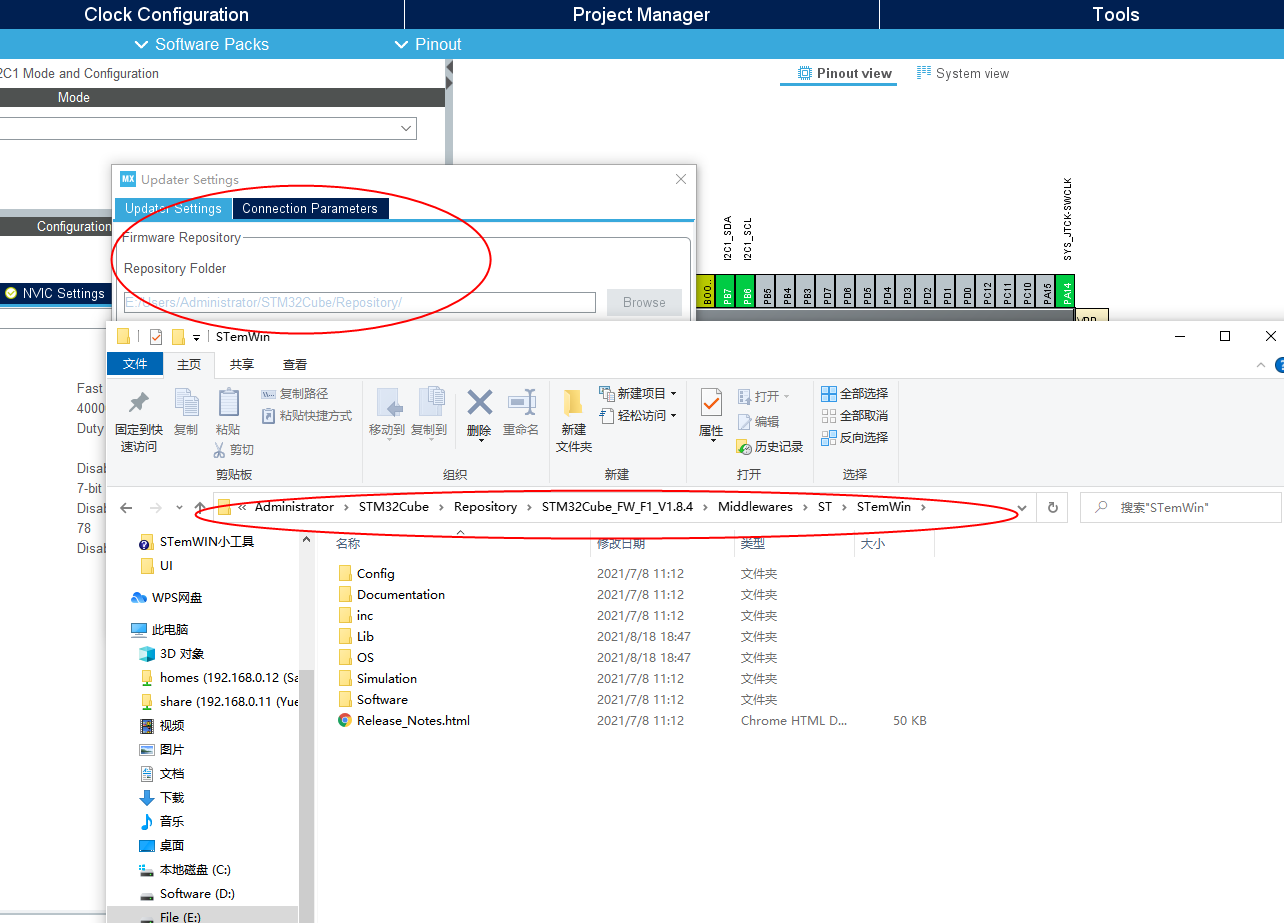
Task: Click the New Folder icon
Action: coord(573,403)
